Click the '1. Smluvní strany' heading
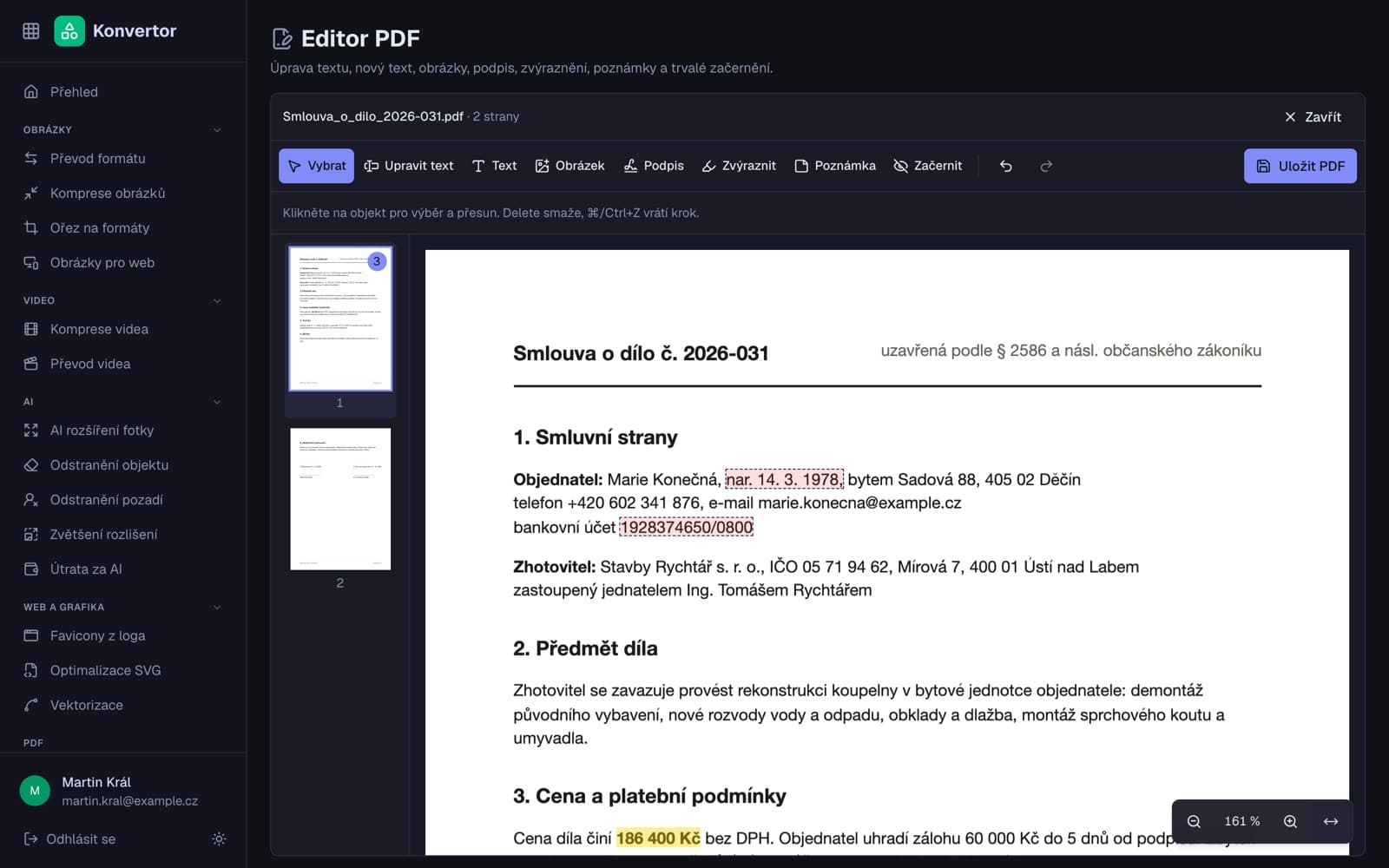Image resolution: width=1389 pixels, height=868 pixels. [596, 437]
